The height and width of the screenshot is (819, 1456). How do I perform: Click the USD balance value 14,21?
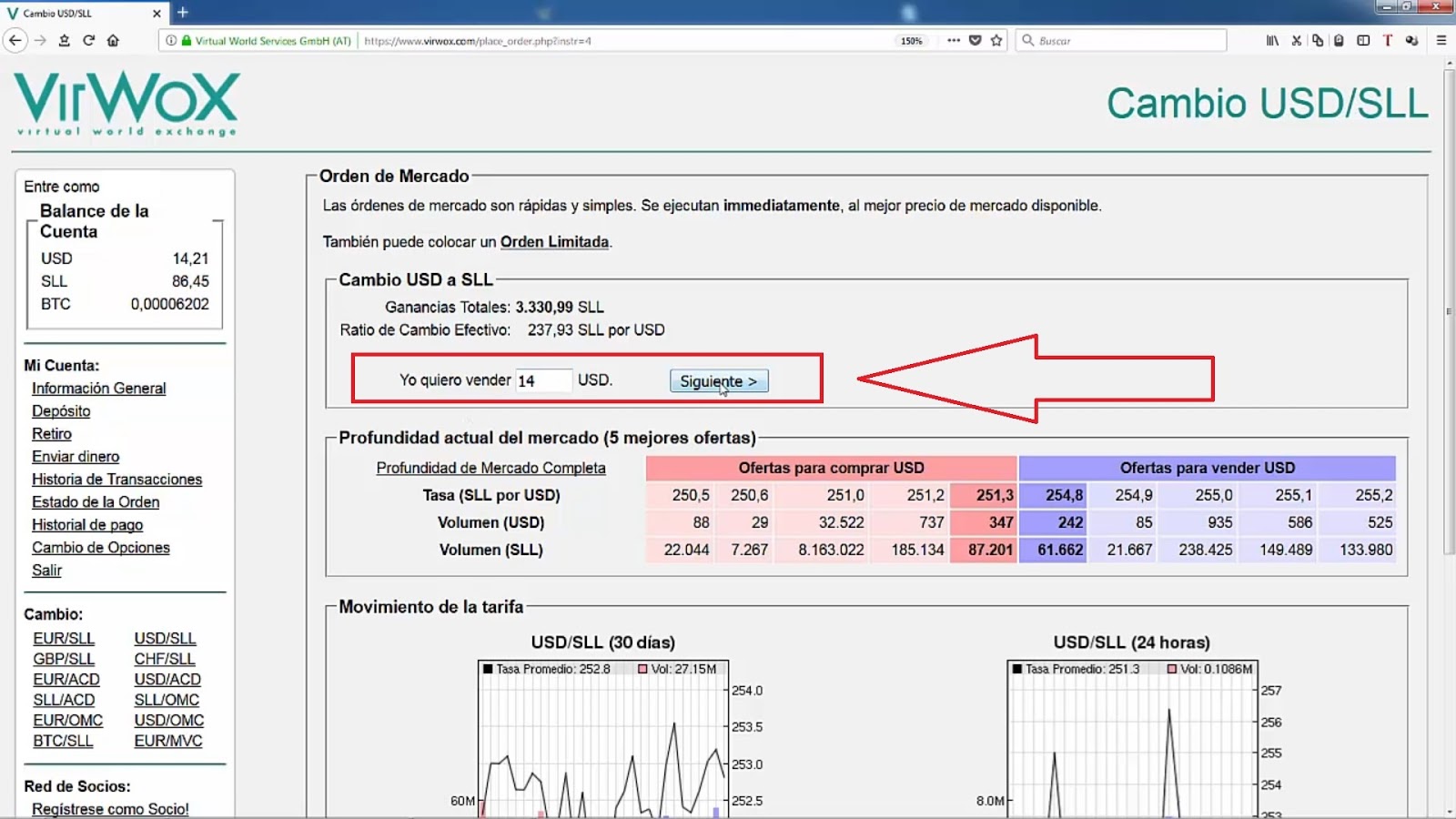pyautogui.click(x=190, y=258)
